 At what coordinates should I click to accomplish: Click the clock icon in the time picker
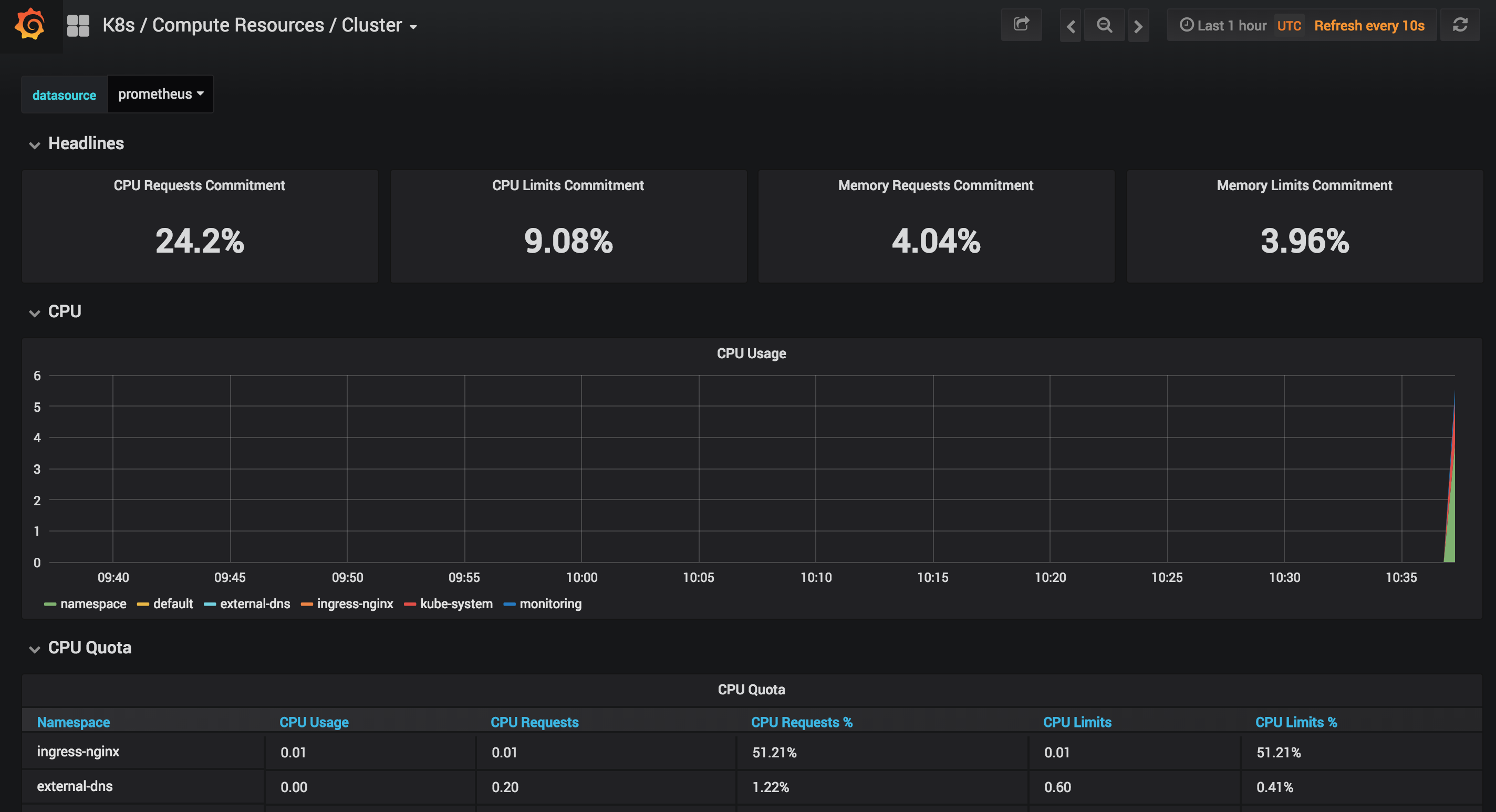click(x=1187, y=25)
